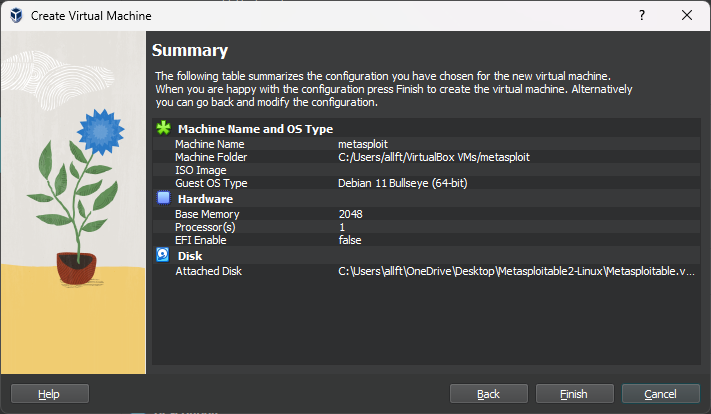The height and width of the screenshot is (414, 711).
Task: Click the processor count value 1
Action: coord(342,227)
